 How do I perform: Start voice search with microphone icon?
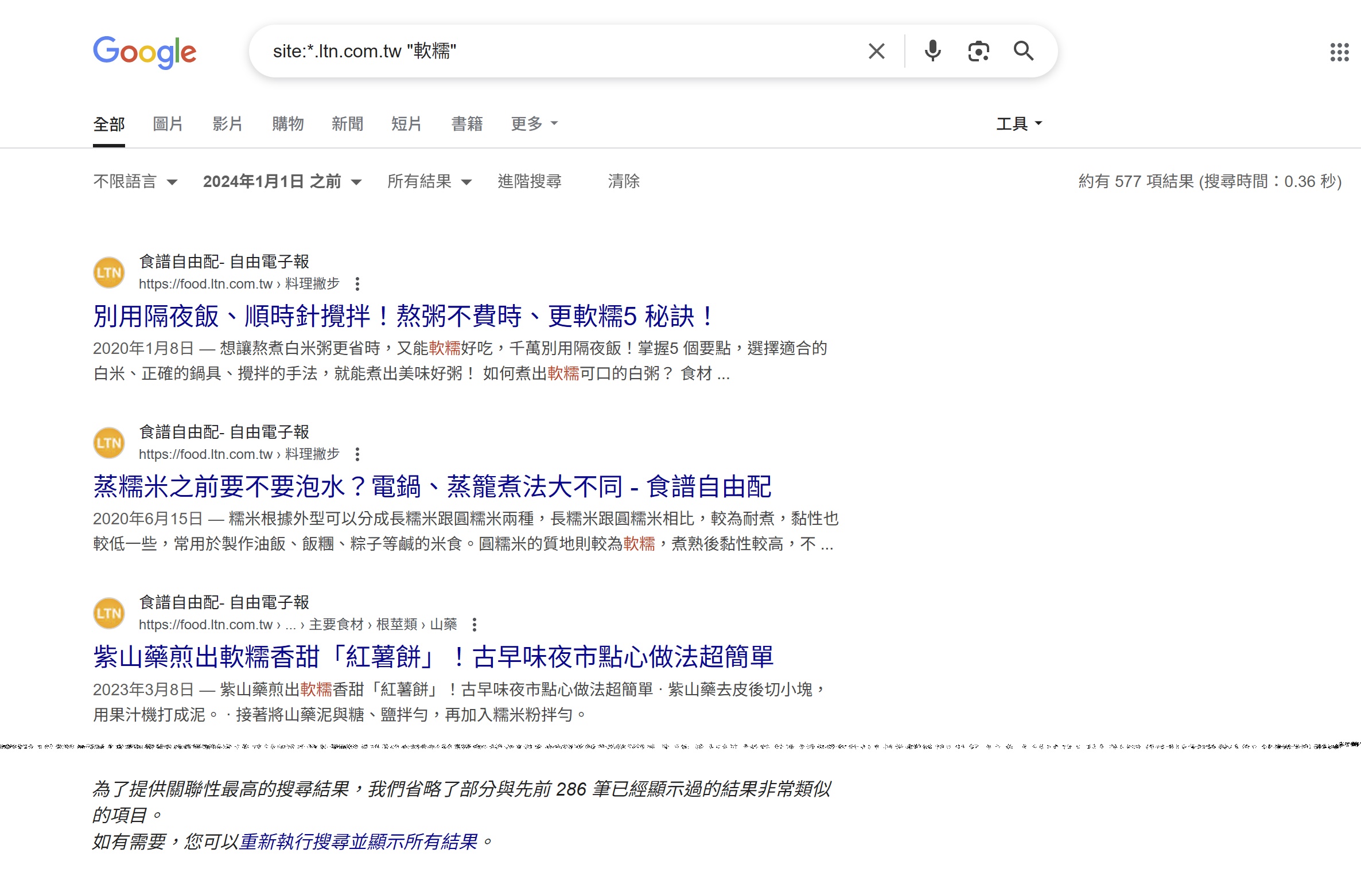(933, 51)
